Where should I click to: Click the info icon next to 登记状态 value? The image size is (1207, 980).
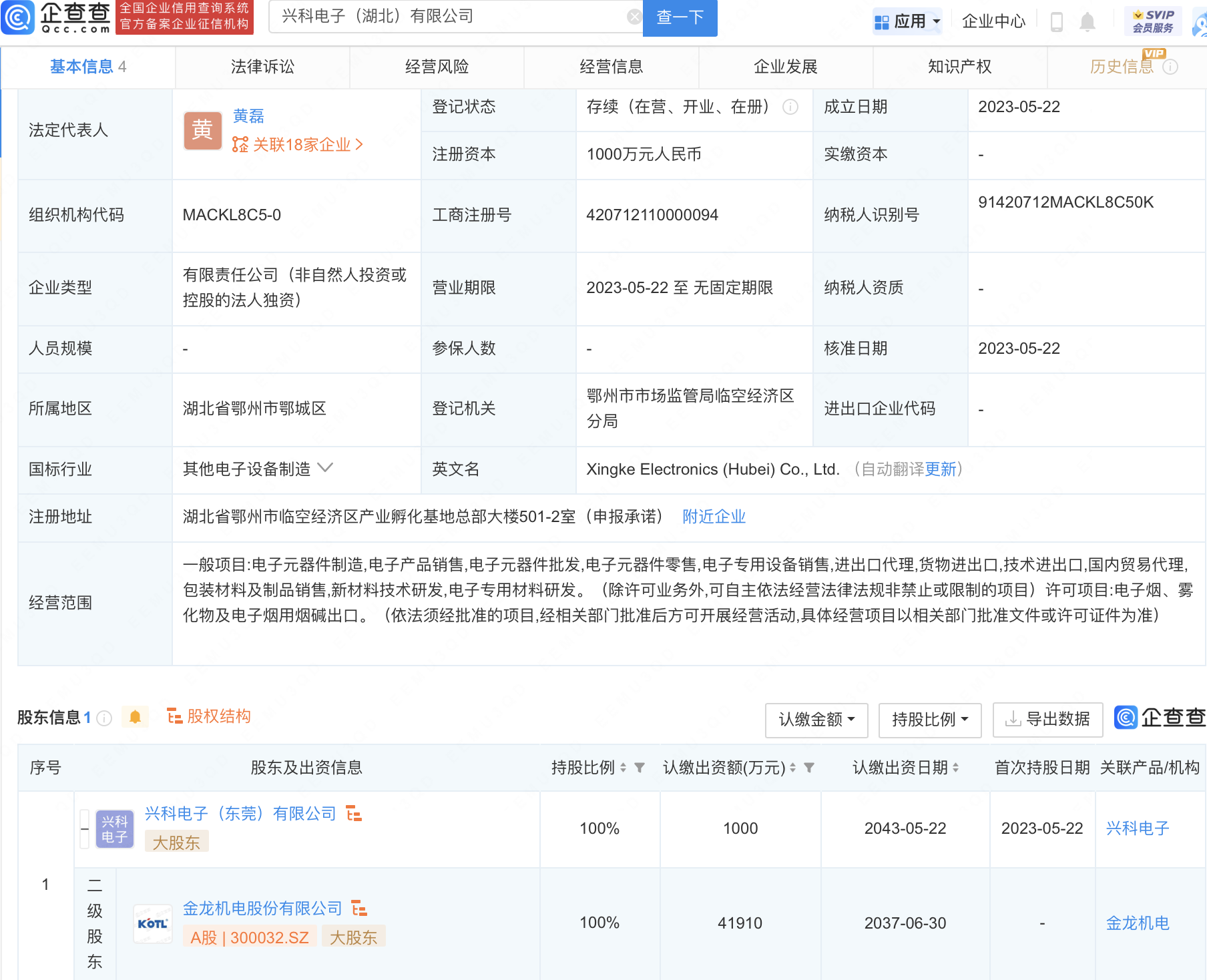[790, 107]
